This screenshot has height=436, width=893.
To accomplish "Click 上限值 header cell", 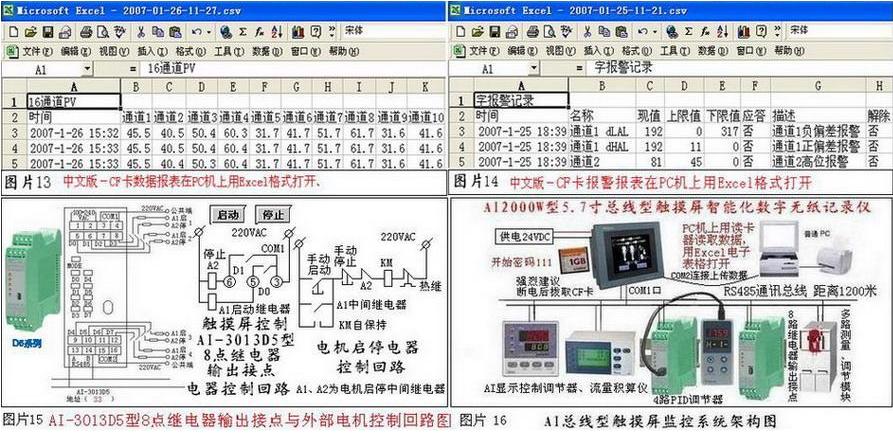I will coord(683,116).
